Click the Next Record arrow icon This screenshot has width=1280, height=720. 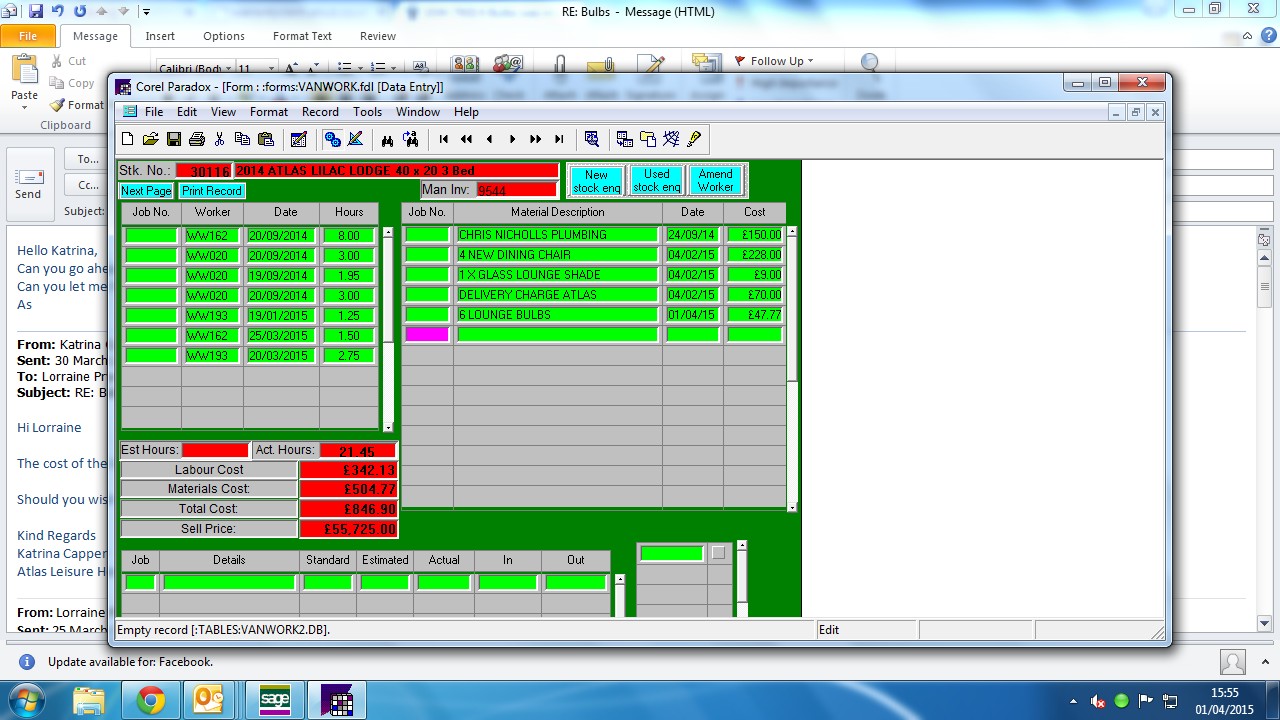point(513,139)
